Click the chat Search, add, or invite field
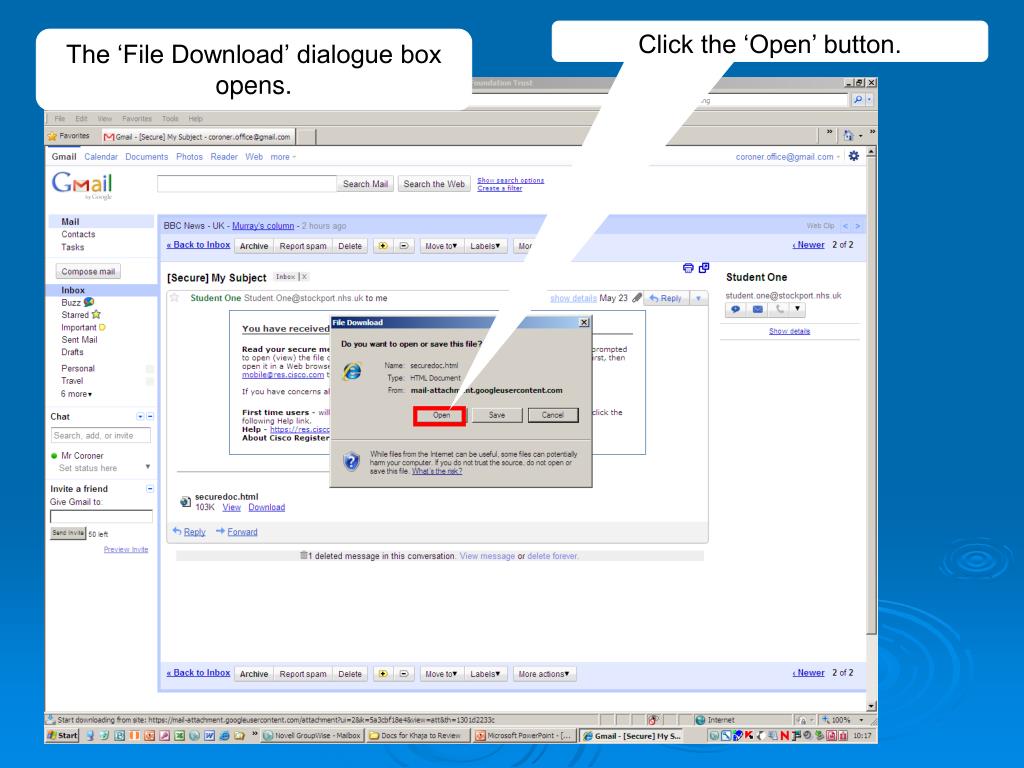The width and height of the screenshot is (1024, 768). tap(101, 436)
